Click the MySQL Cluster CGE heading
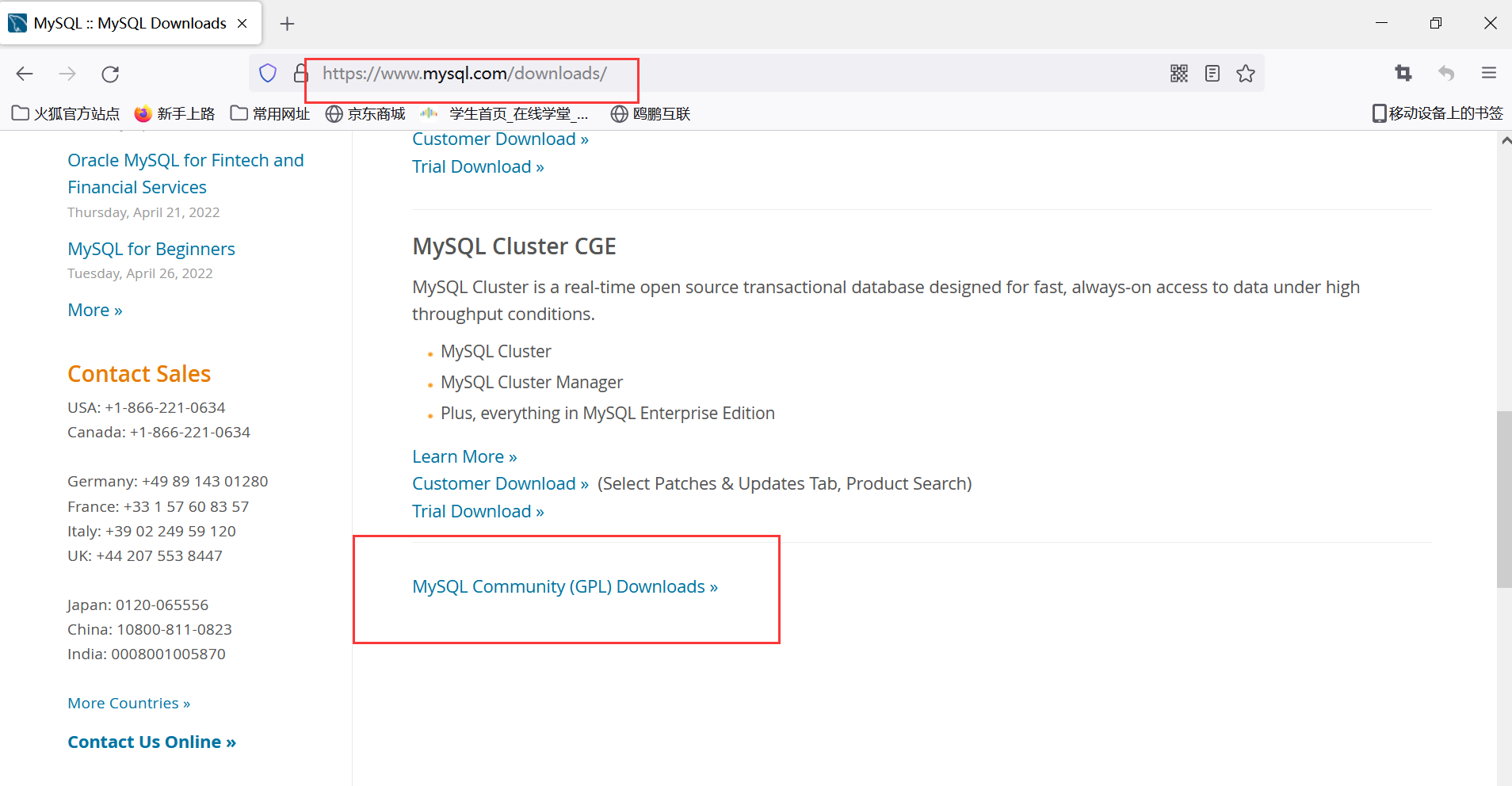The height and width of the screenshot is (786, 1512). click(x=514, y=246)
